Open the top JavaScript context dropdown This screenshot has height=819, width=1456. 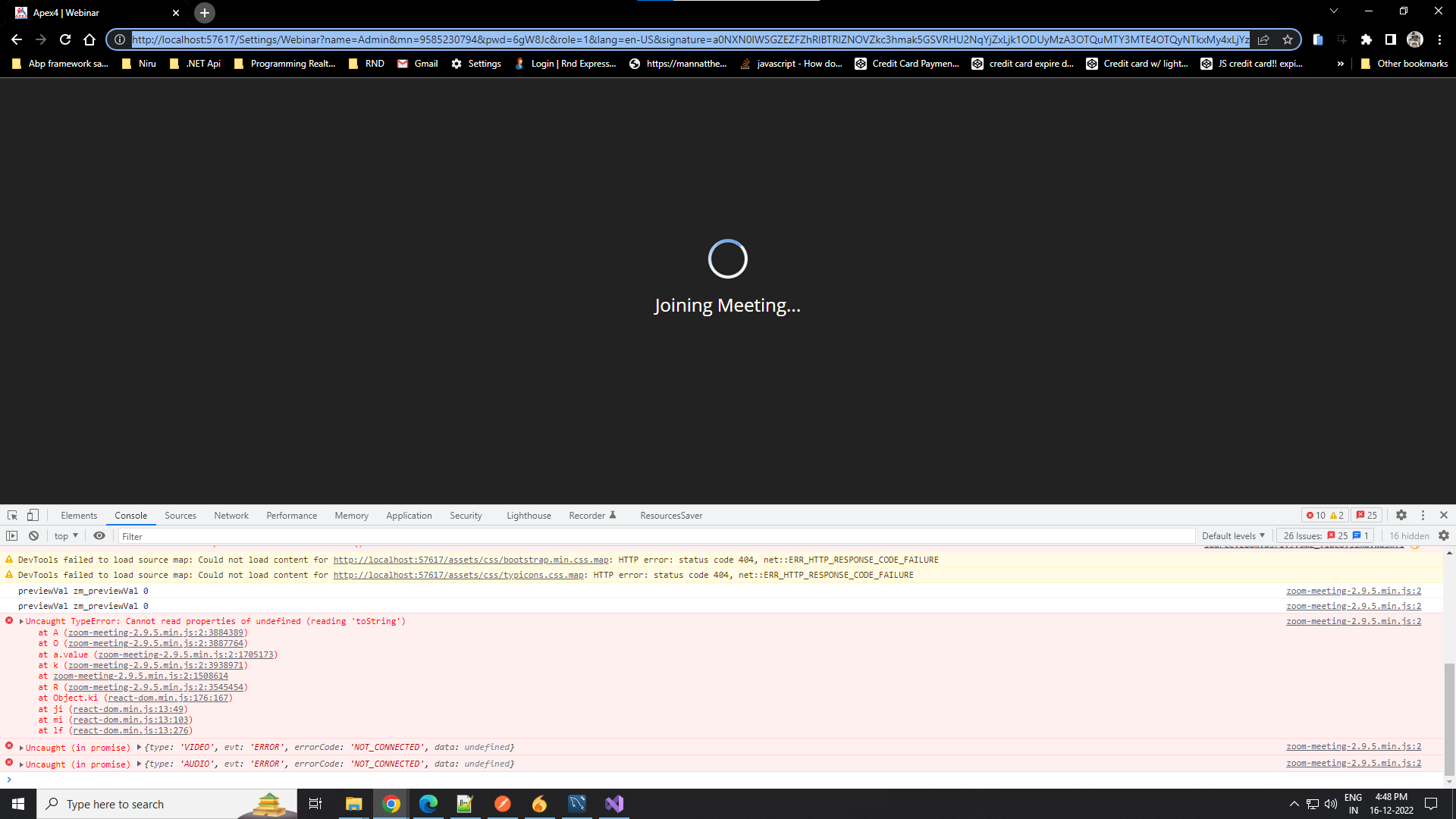coord(66,535)
